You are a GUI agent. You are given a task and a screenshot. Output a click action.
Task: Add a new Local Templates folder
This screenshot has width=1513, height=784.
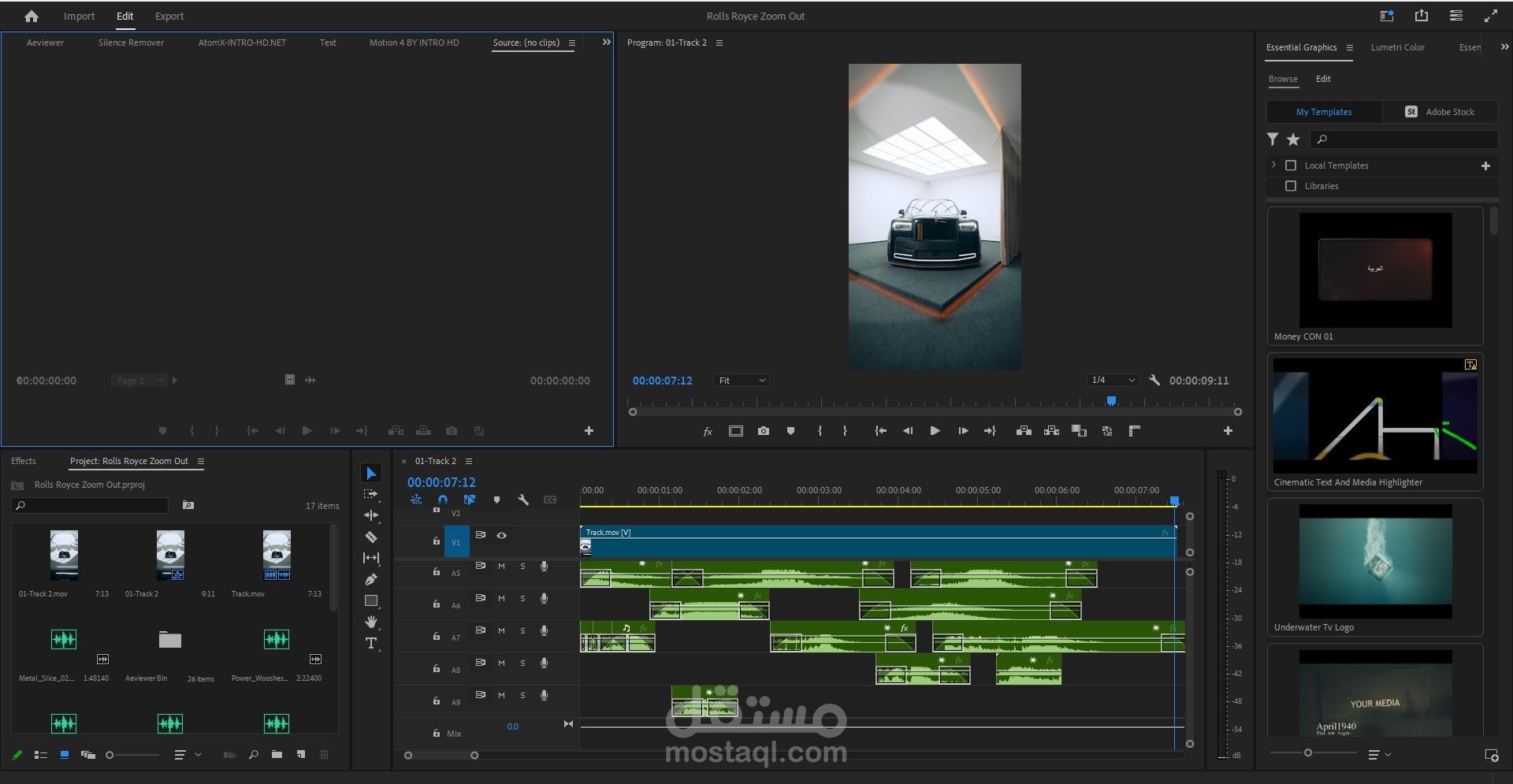coord(1485,165)
